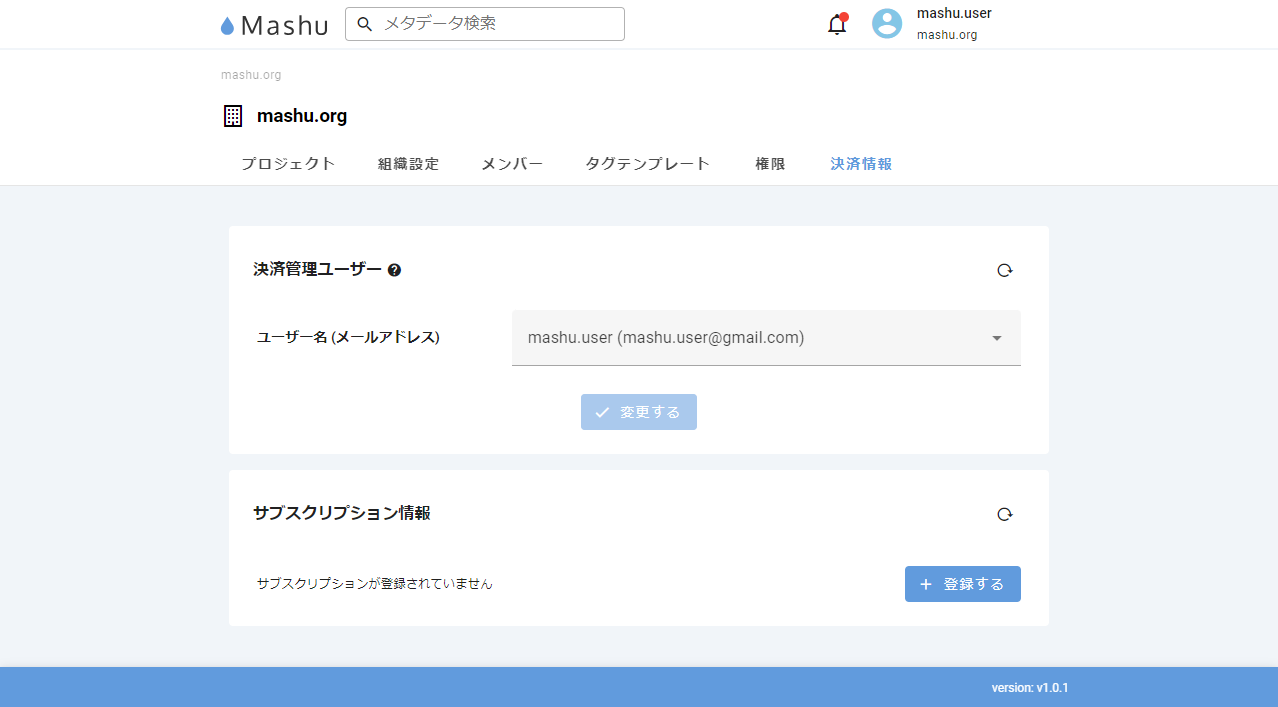This screenshot has height=707, width=1278.
Task: Select the 決済情報 tab
Action: click(x=861, y=164)
